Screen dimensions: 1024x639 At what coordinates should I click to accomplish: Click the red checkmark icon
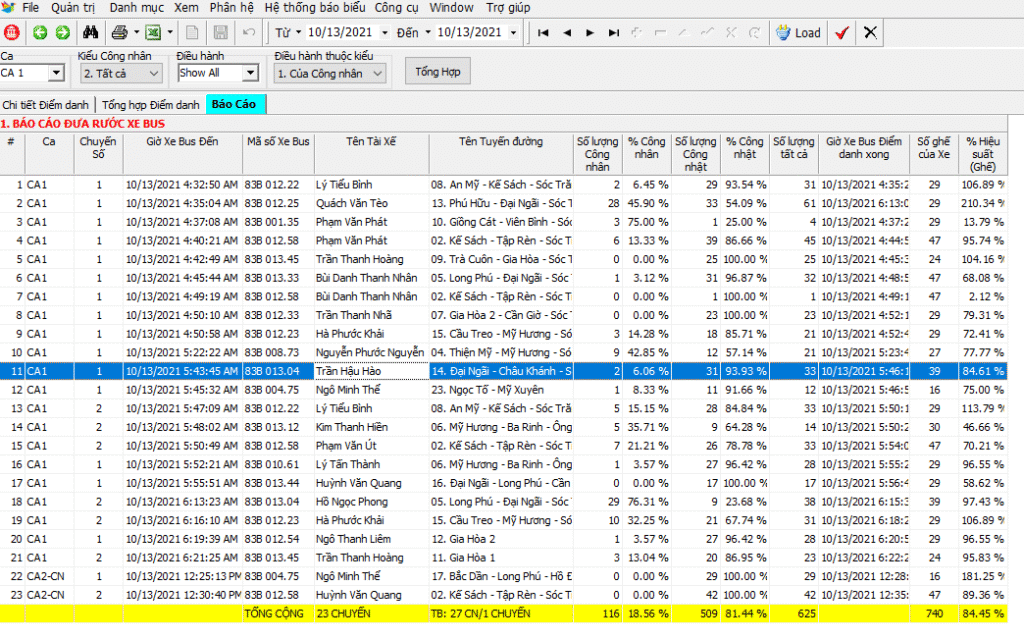[842, 33]
